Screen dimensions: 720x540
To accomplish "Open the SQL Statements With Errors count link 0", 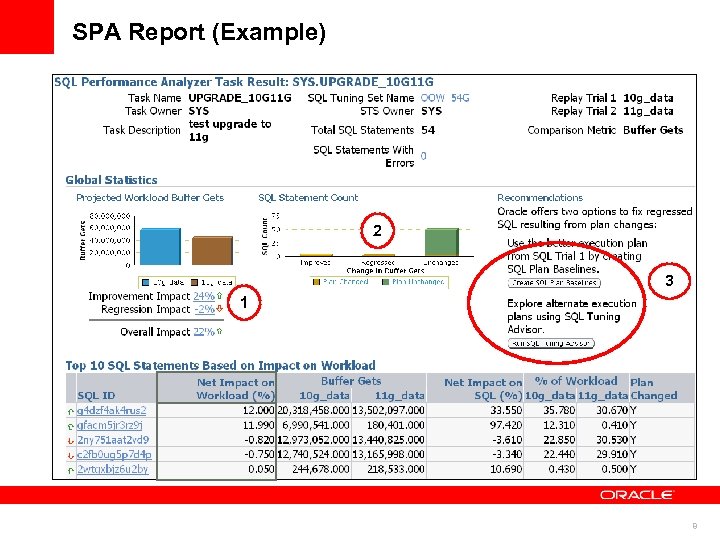I will (x=423, y=156).
